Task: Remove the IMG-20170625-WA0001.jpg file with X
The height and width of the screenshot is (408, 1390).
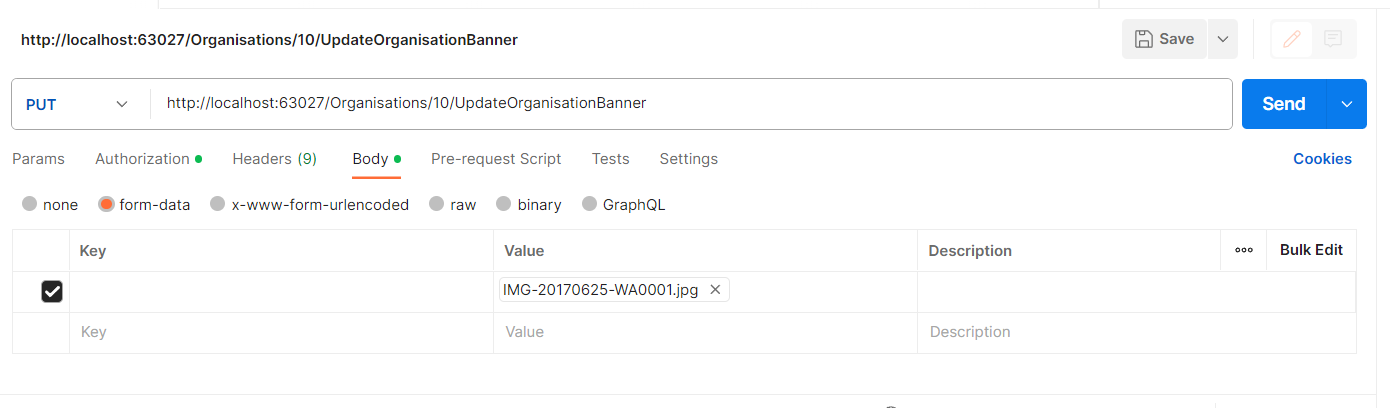Action: [x=715, y=290]
